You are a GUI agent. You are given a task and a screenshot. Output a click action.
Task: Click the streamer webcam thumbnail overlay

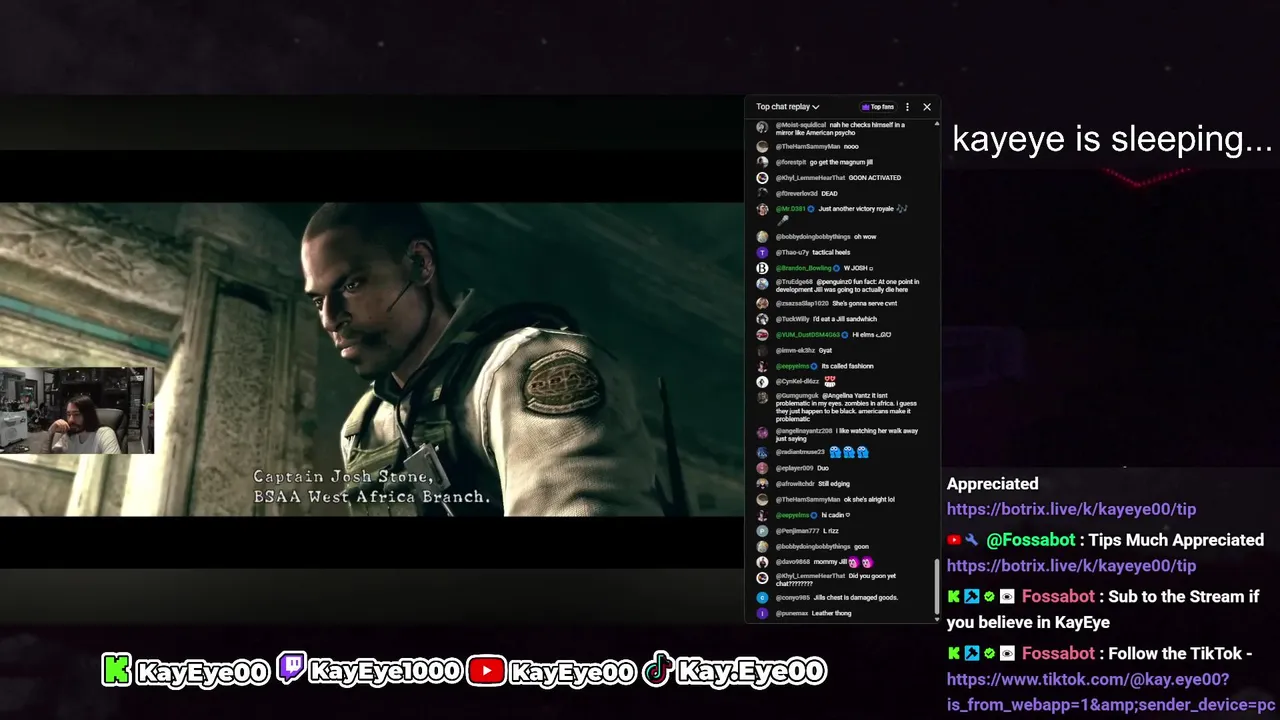click(x=77, y=411)
